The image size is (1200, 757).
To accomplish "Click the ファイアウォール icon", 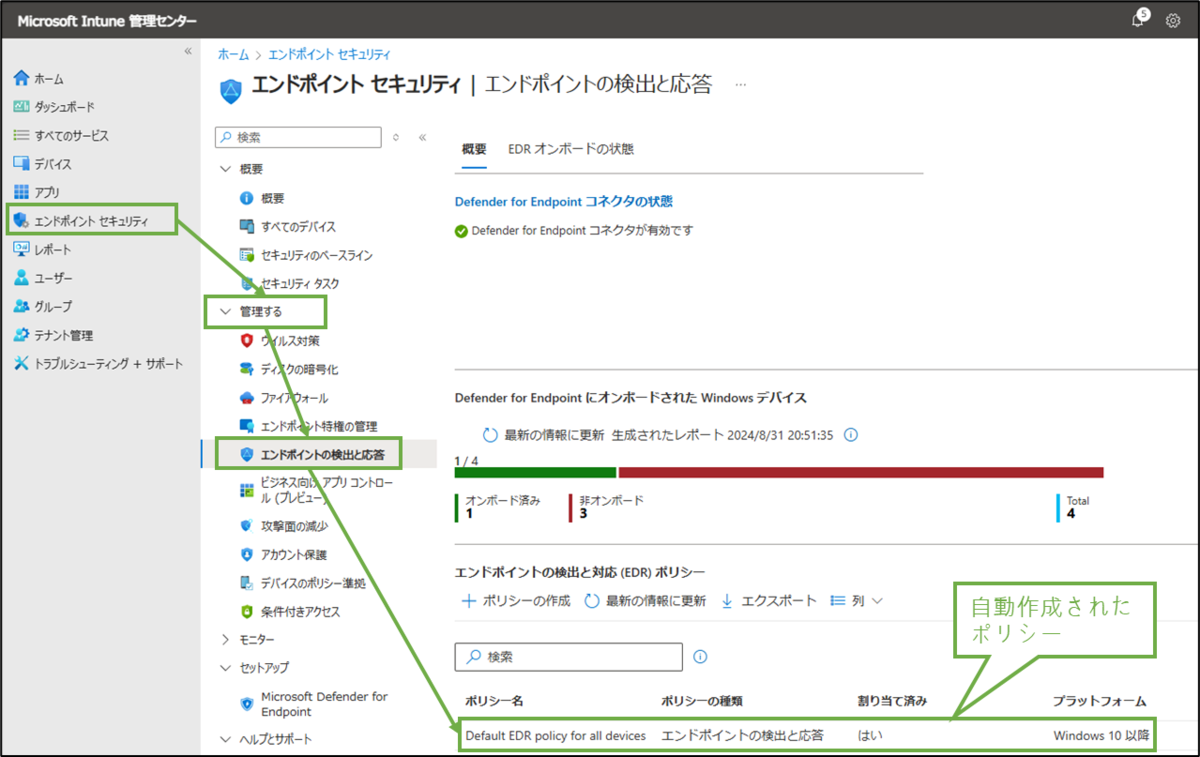I will (247, 398).
